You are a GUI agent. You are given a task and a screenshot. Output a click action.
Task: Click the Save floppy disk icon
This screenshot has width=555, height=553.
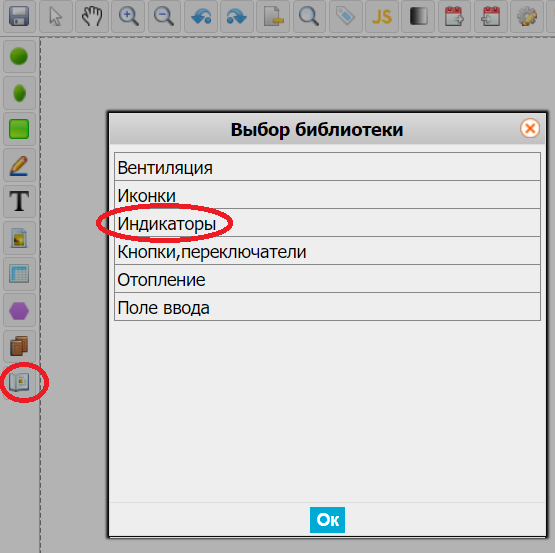pos(19,16)
